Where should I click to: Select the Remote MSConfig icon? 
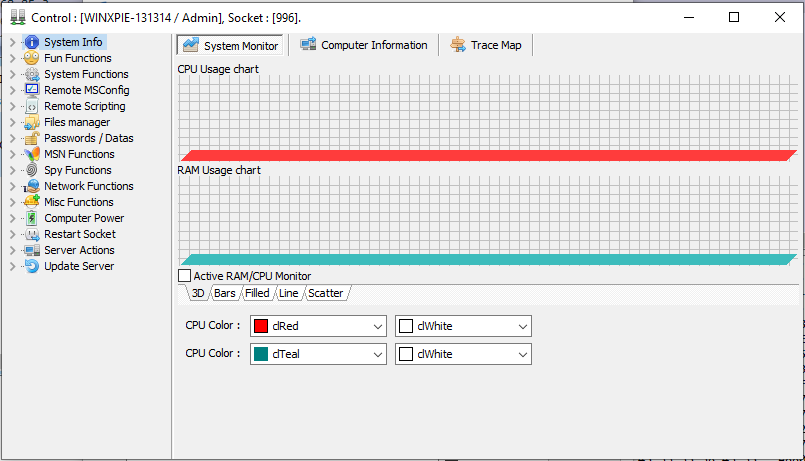32,90
